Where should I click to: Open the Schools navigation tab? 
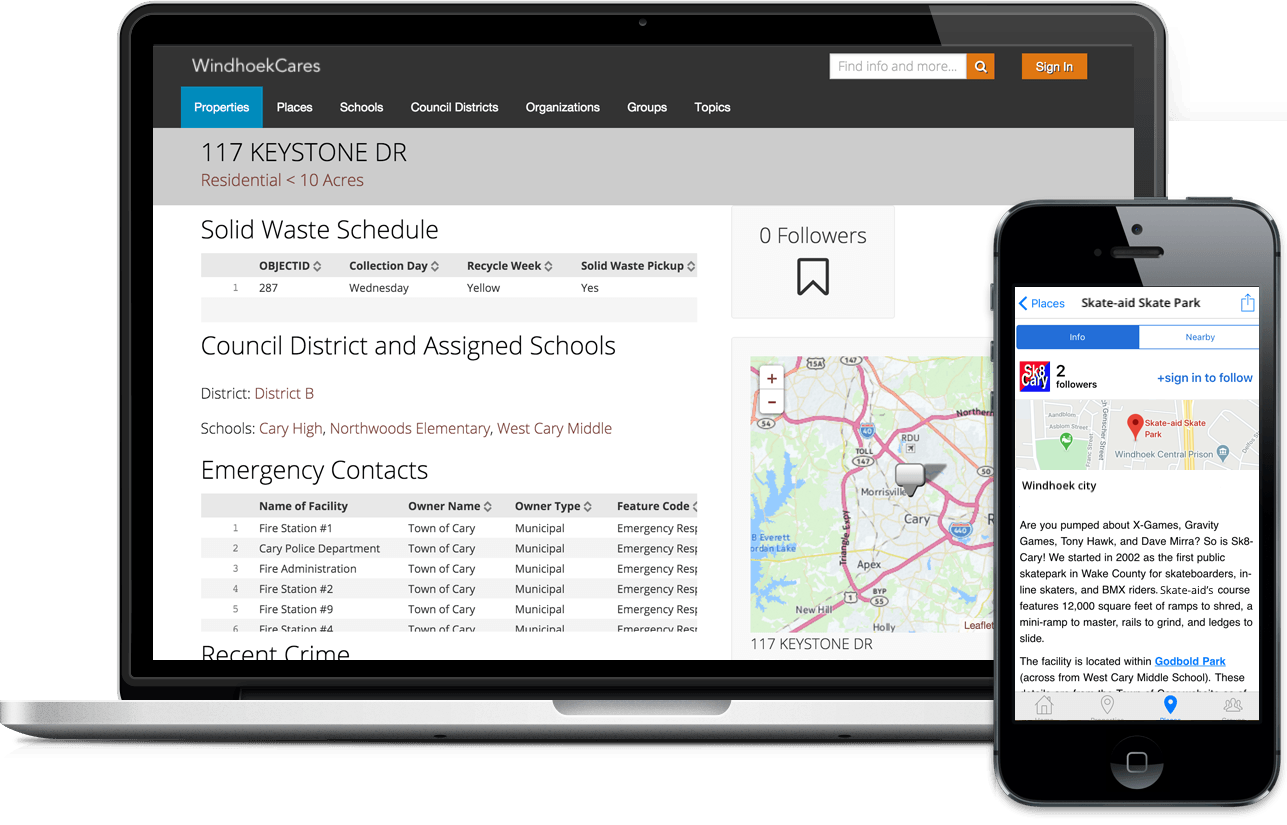click(x=361, y=107)
